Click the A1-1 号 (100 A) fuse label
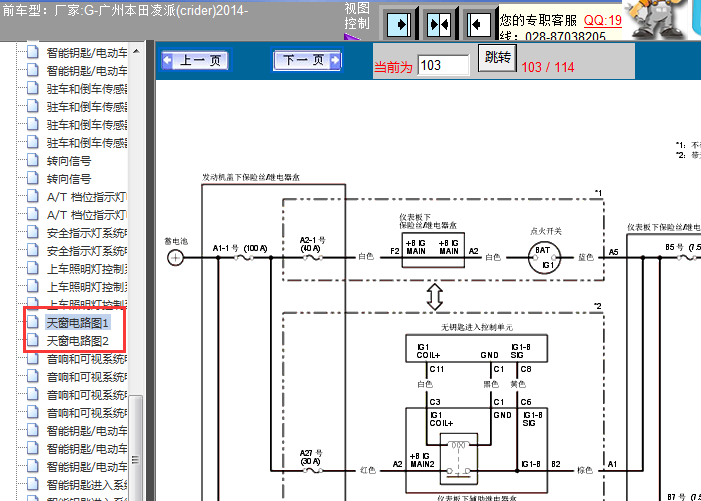The image size is (701, 501). pos(240,248)
